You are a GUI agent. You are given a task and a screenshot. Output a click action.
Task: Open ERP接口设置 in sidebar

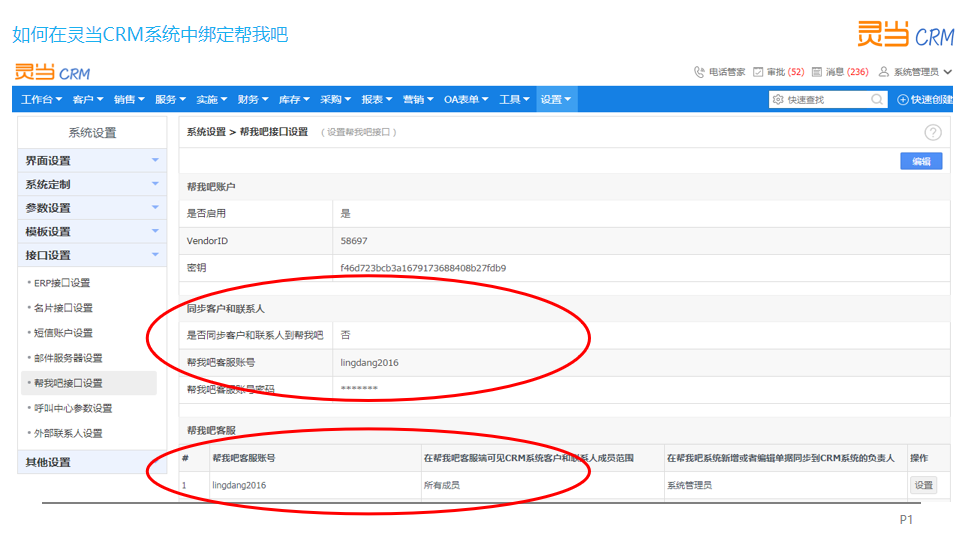pyautogui.click(x=61, y=283)
